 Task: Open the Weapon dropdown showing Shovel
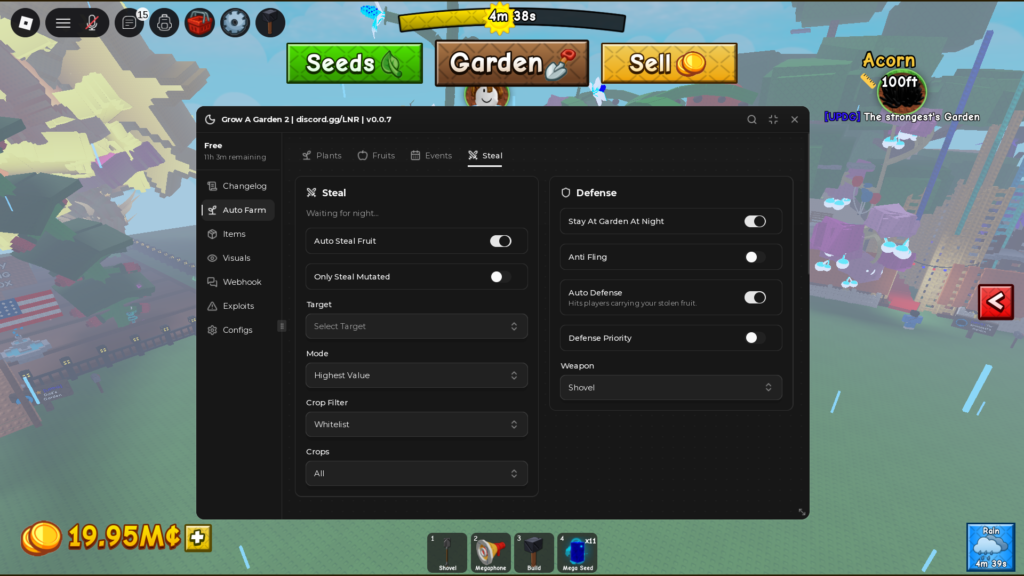[671, 388]
